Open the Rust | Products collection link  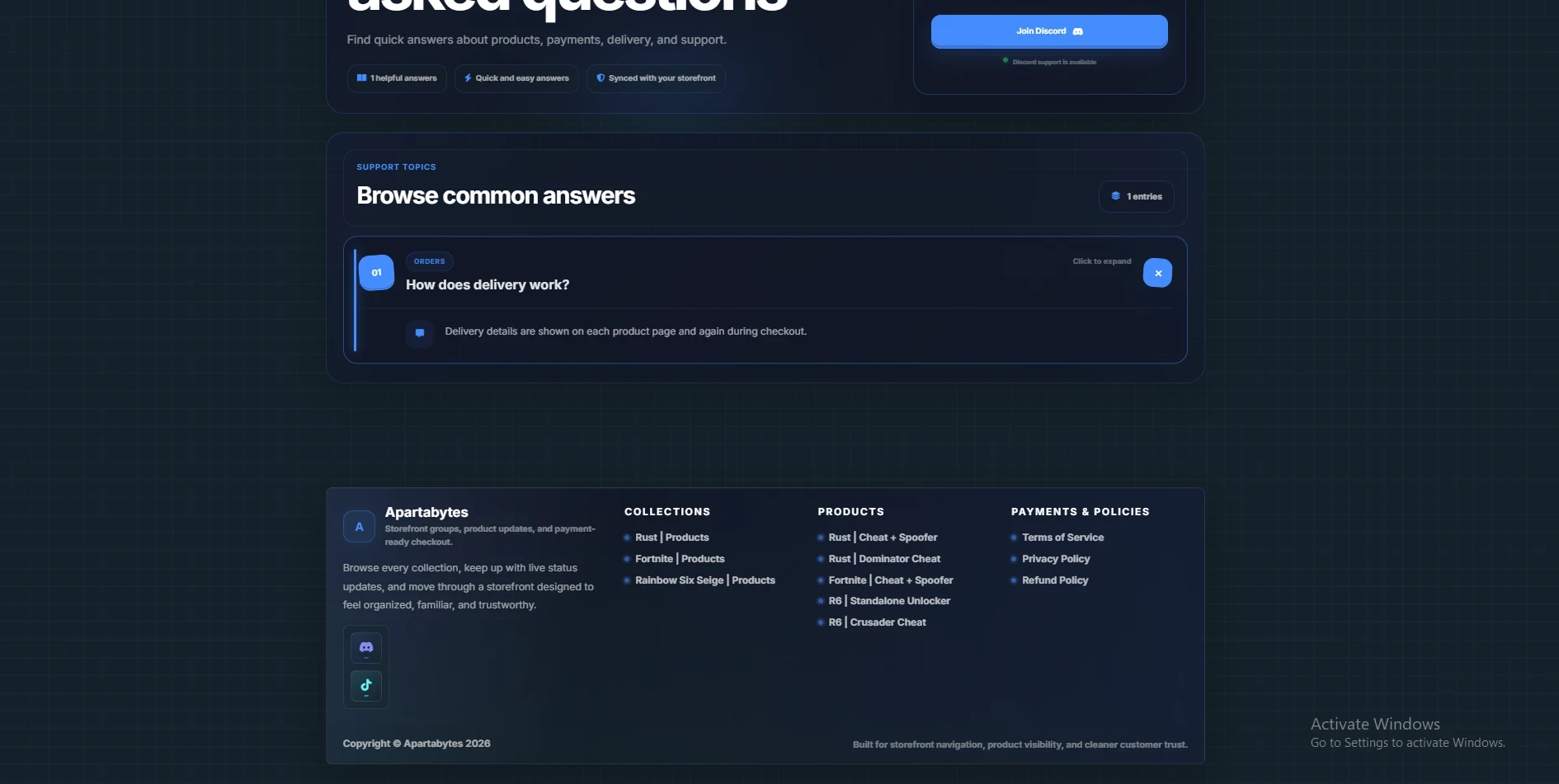[671, 538]
